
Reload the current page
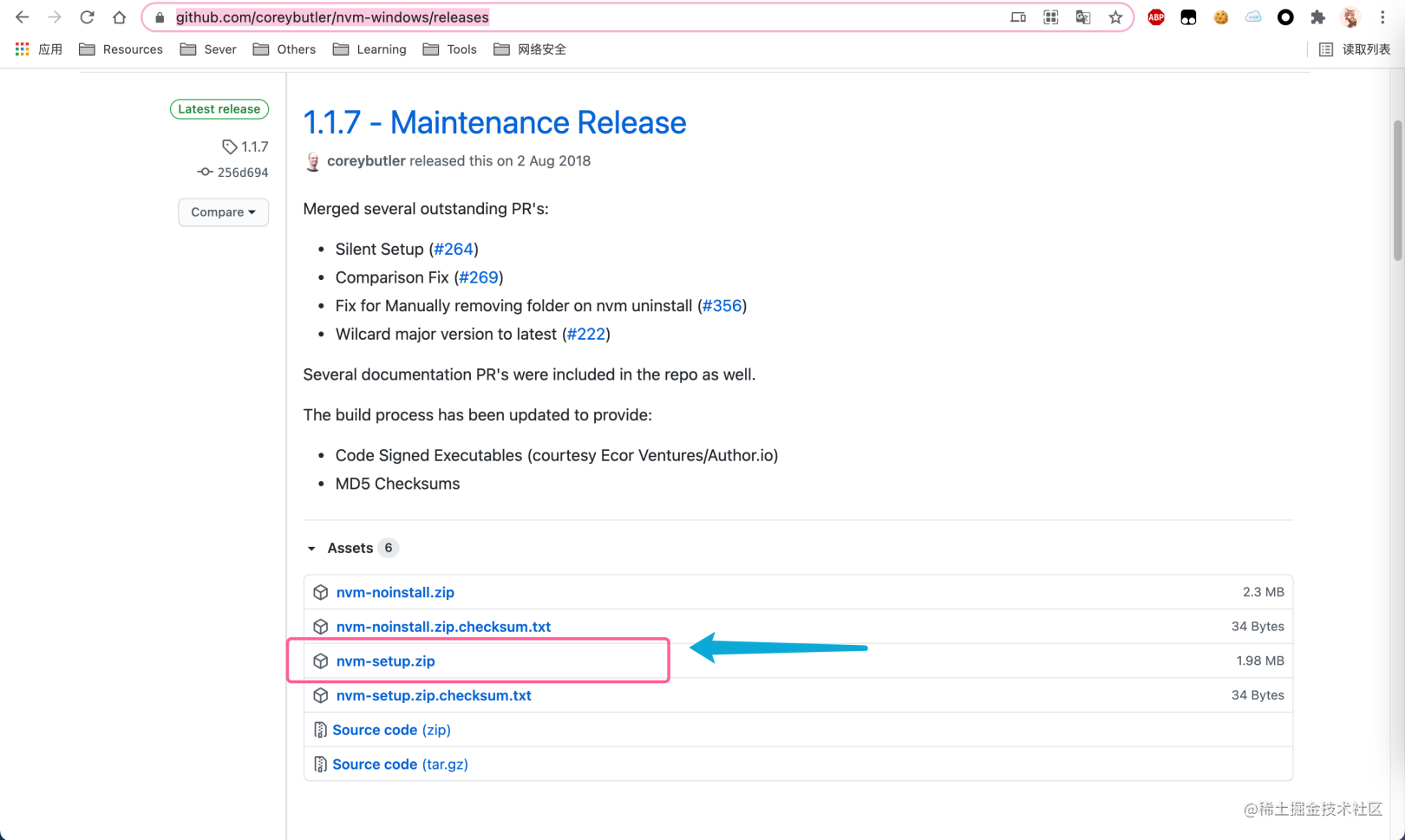coord(87,17)
